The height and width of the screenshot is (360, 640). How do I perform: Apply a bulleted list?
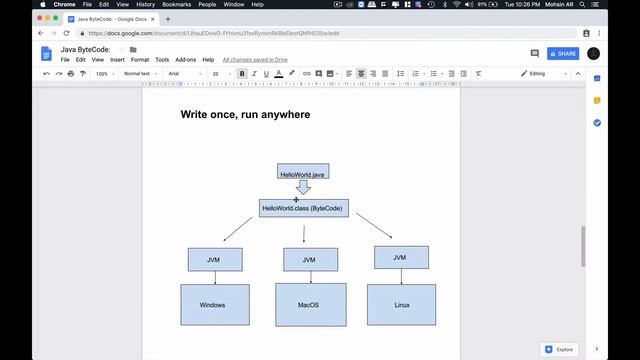[x=433, y=74]
